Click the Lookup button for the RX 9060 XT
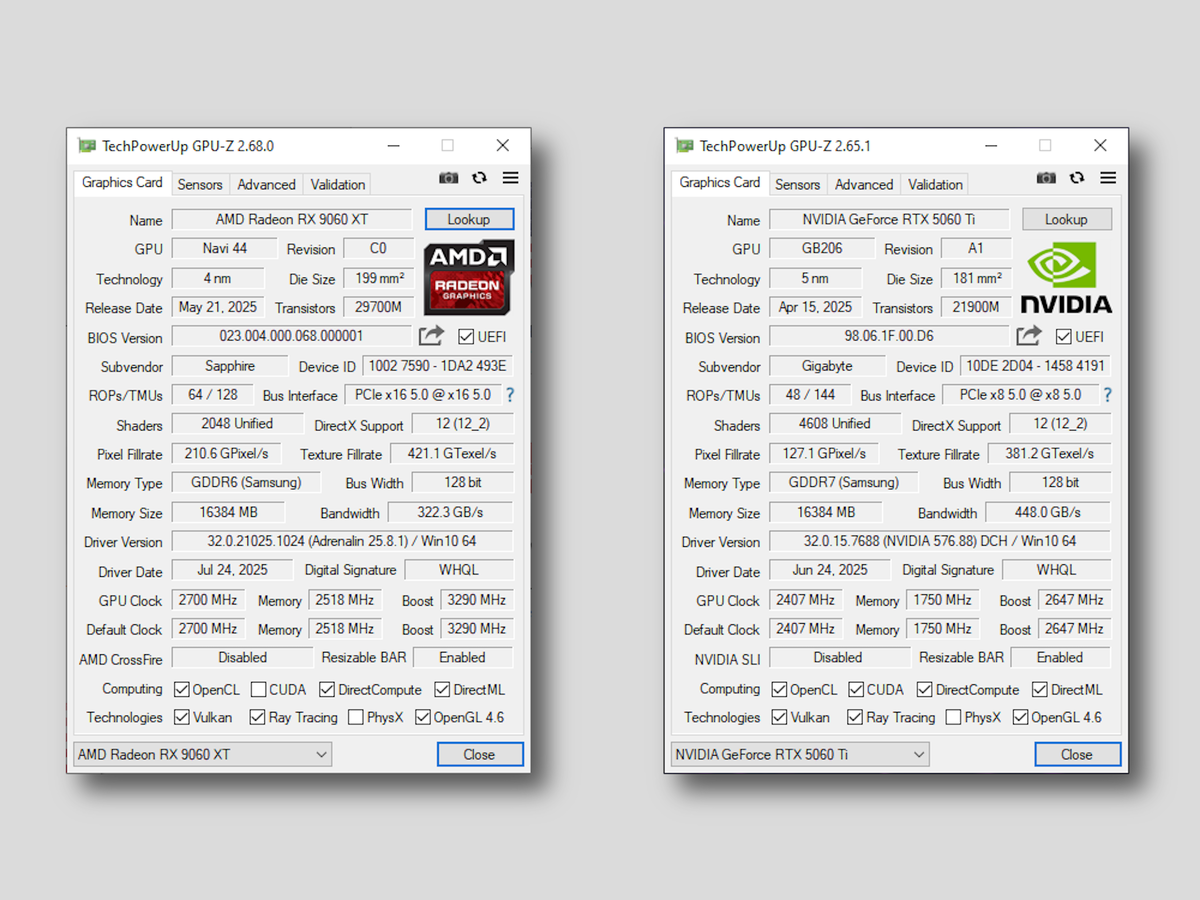The image size is (1200, 900). point(469,220)
